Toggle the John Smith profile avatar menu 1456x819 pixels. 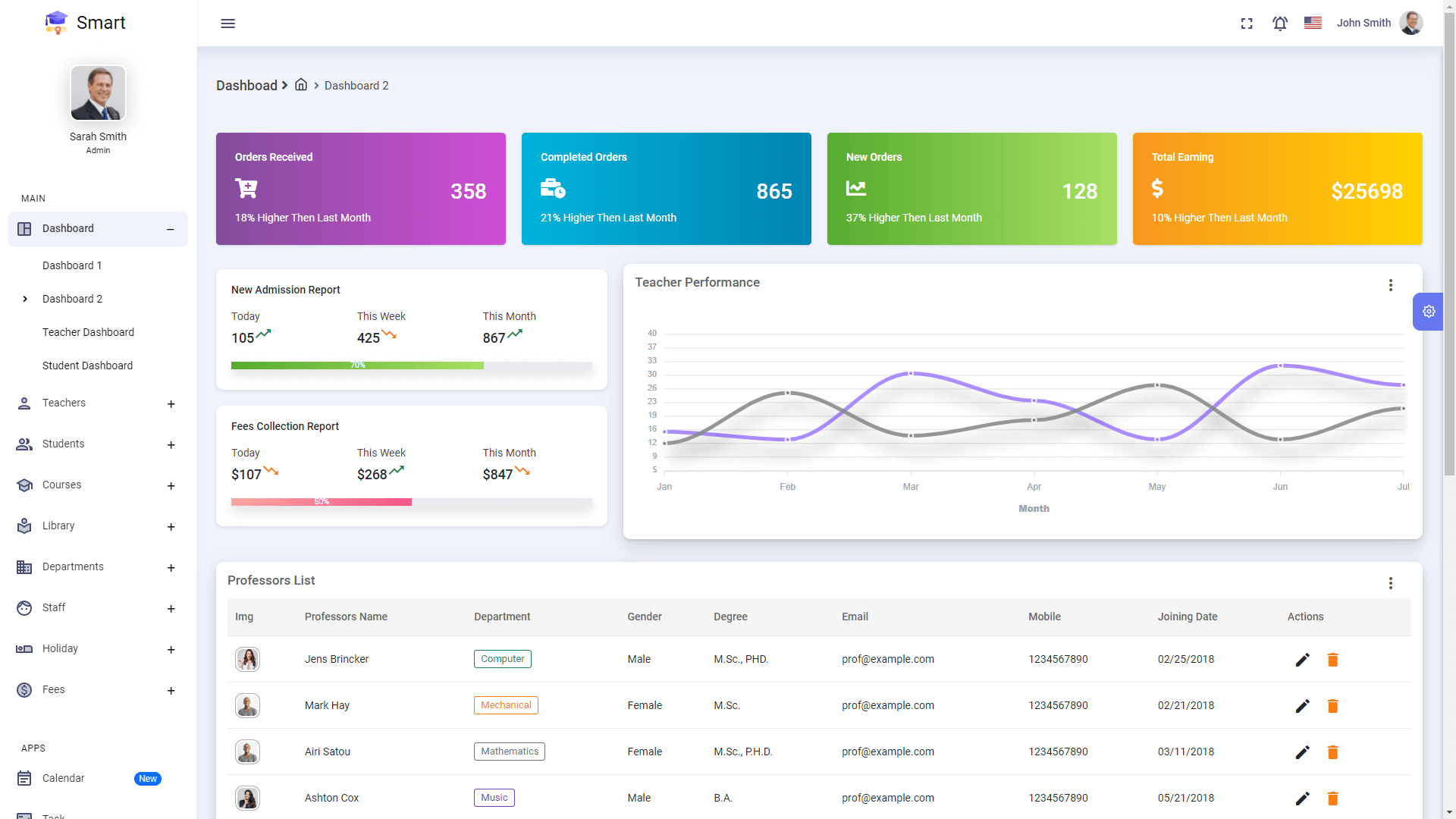point(1411,23)
